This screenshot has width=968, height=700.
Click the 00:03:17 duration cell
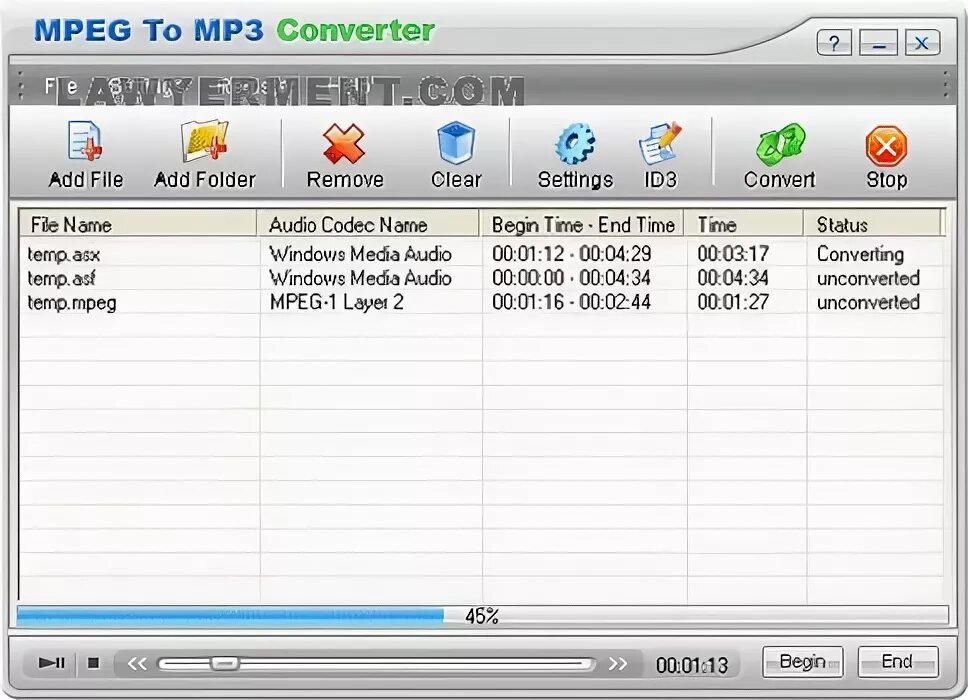(x=733, y=254)
